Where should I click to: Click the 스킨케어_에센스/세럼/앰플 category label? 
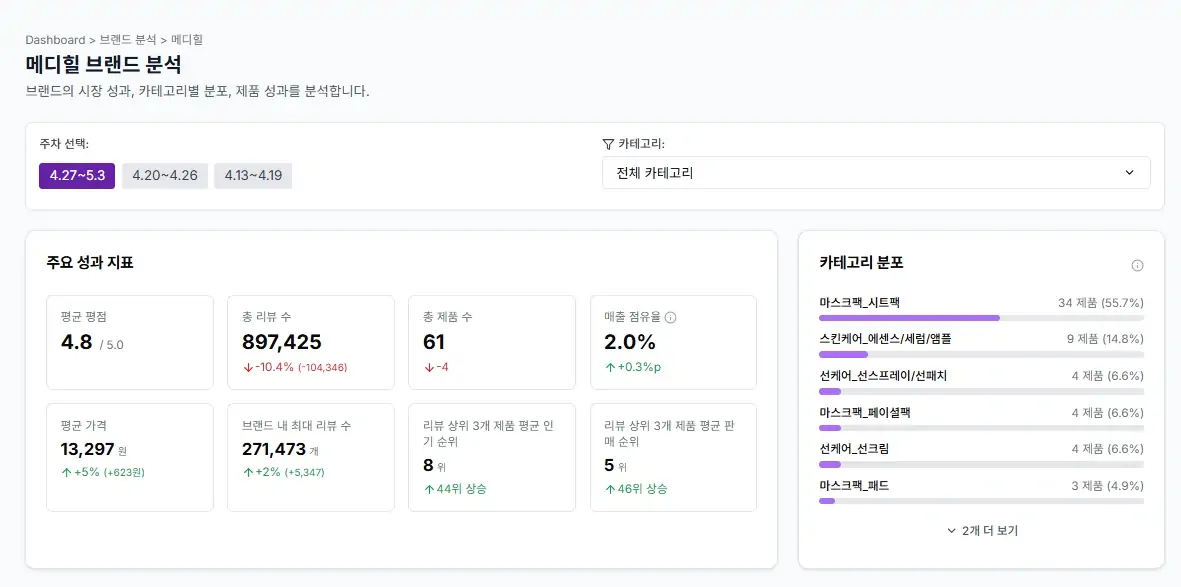point(885,339)
